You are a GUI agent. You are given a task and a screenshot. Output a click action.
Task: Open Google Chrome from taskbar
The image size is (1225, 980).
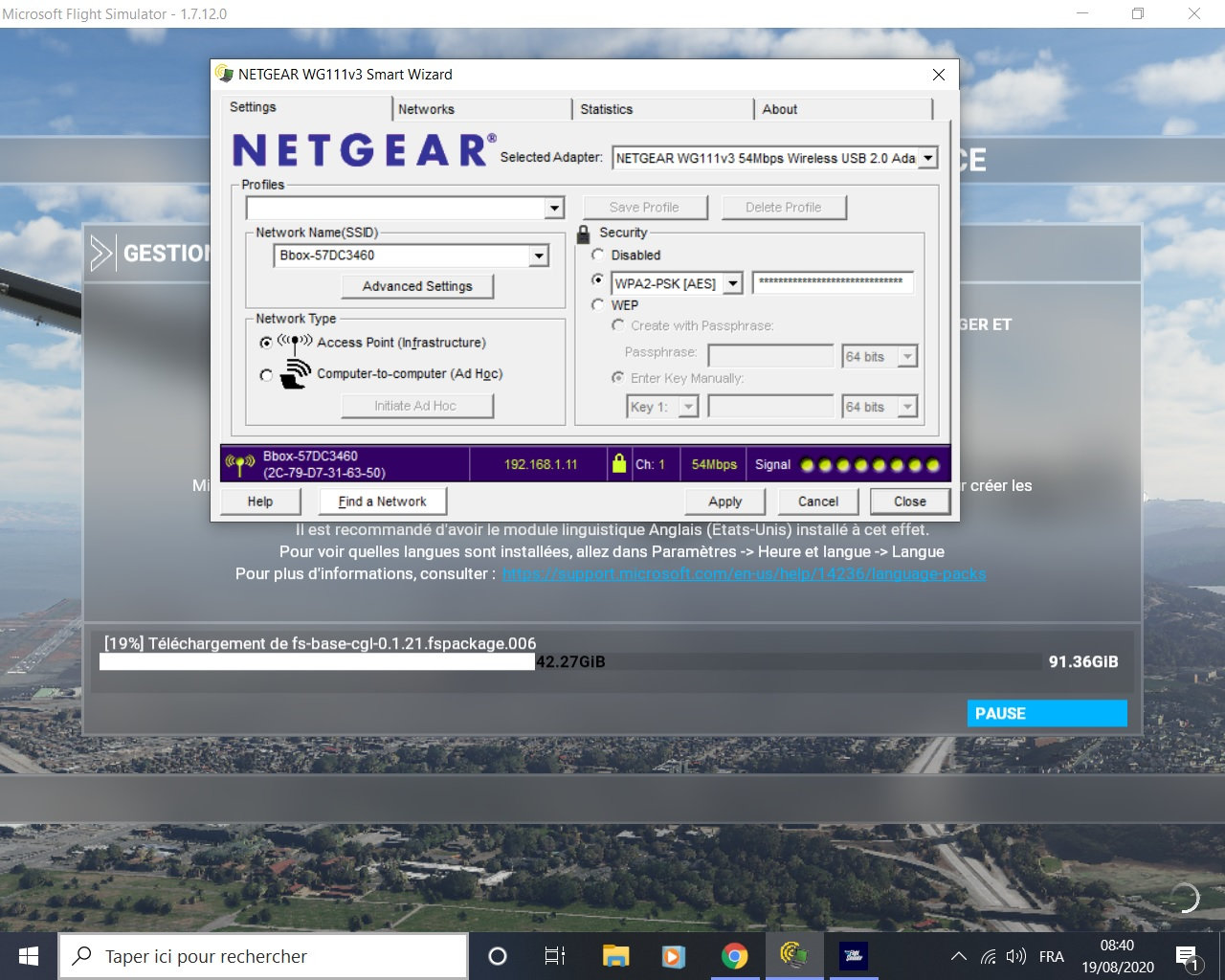click(734, 956)
